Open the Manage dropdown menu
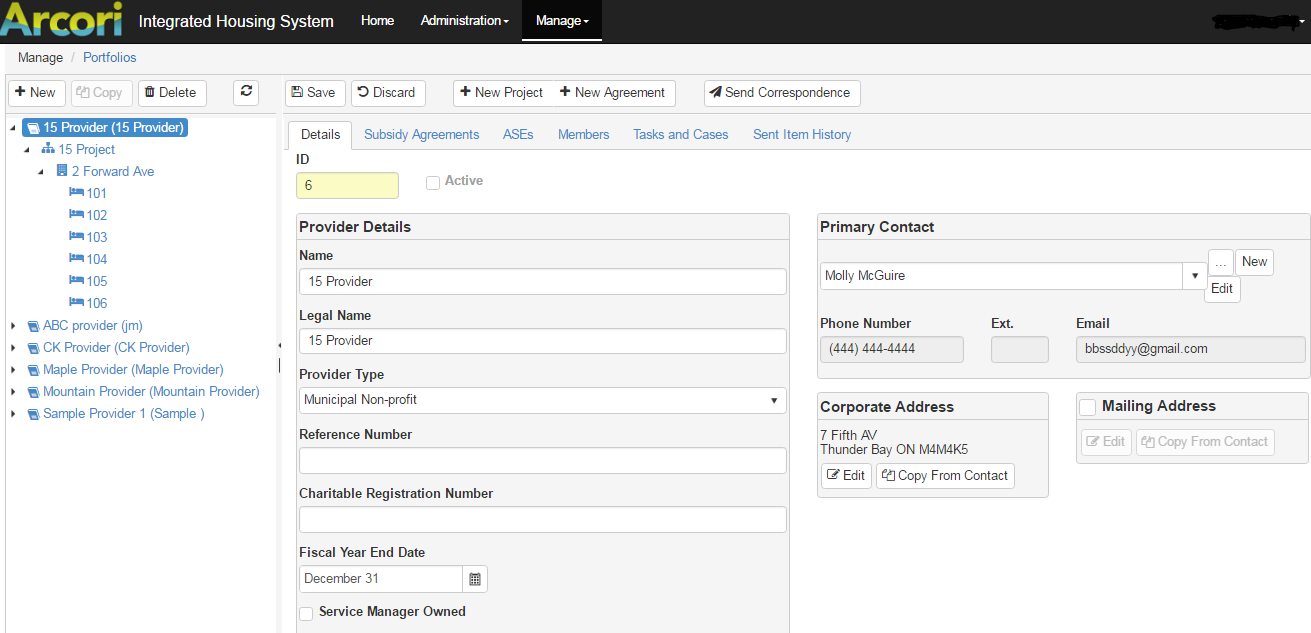 [x=562, y=20]
